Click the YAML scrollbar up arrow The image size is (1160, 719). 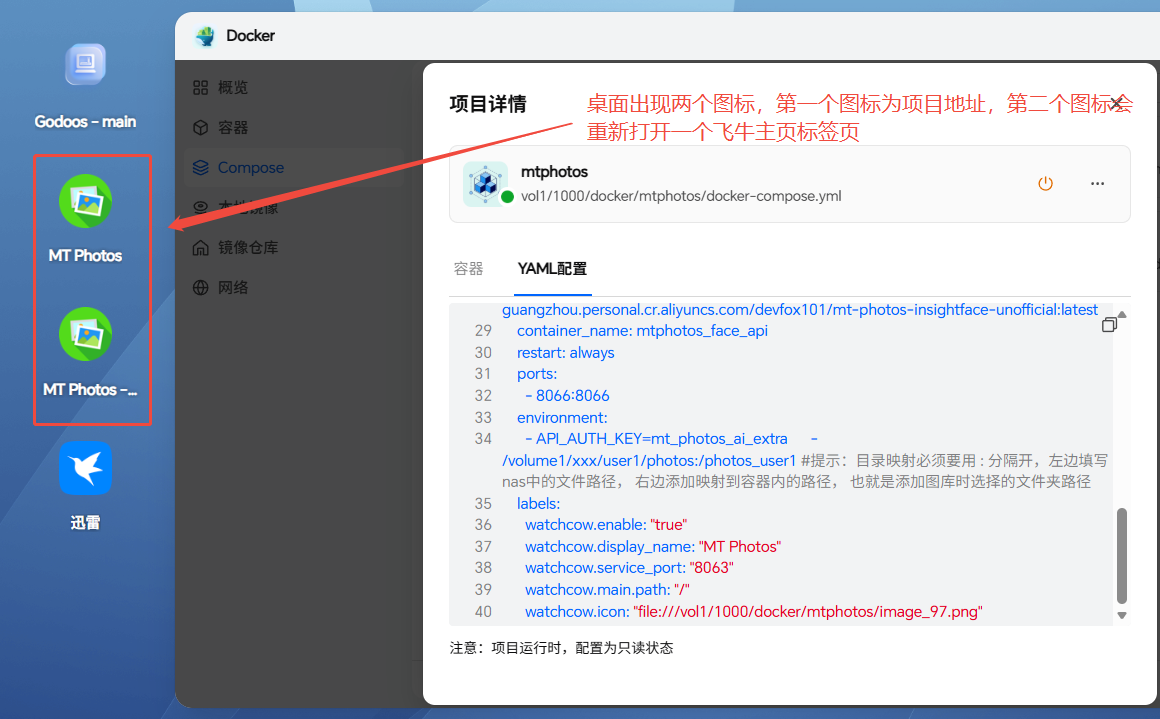click(x=1122, y=314)
